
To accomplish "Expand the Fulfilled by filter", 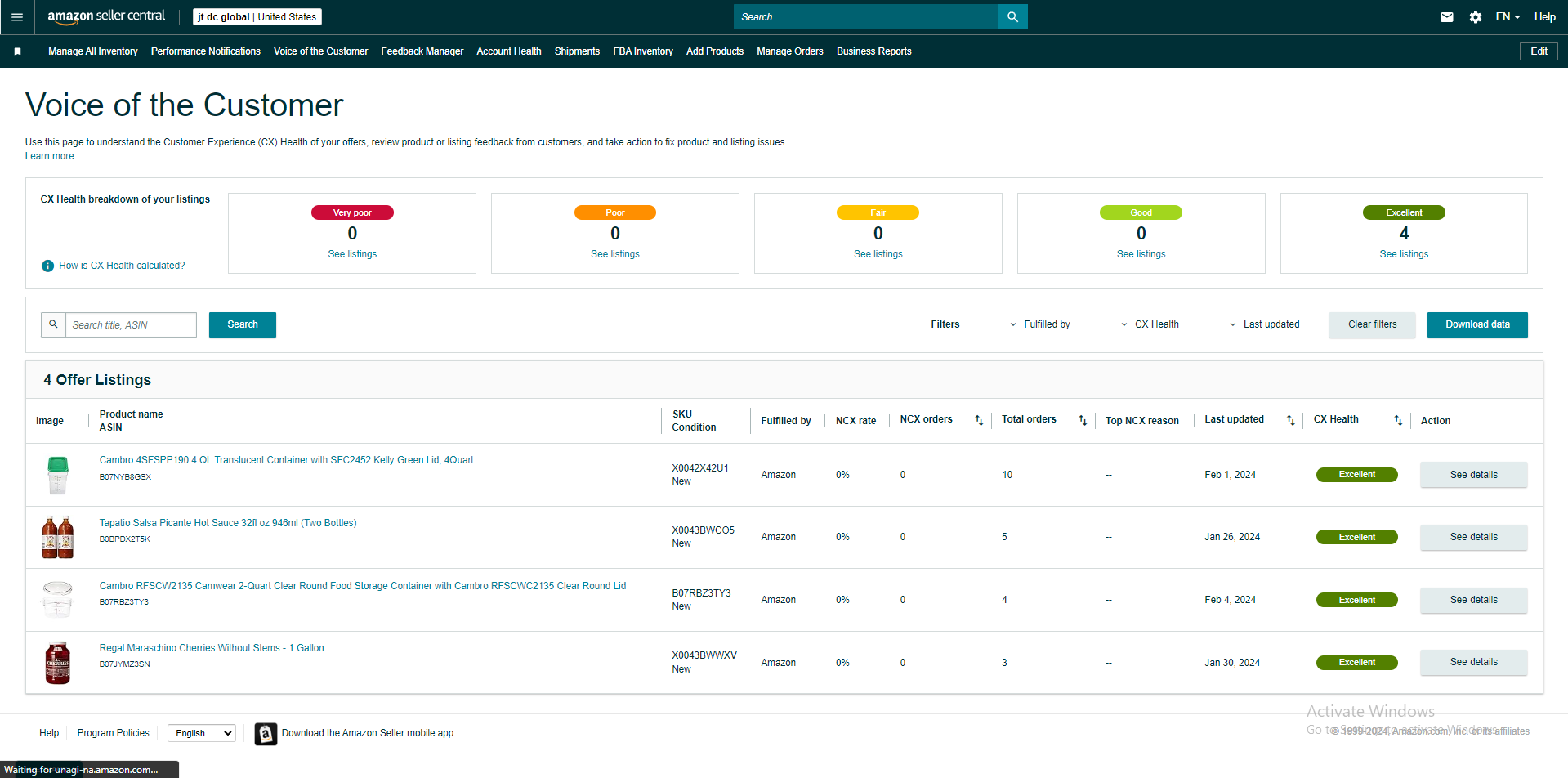I will 1040,324.
